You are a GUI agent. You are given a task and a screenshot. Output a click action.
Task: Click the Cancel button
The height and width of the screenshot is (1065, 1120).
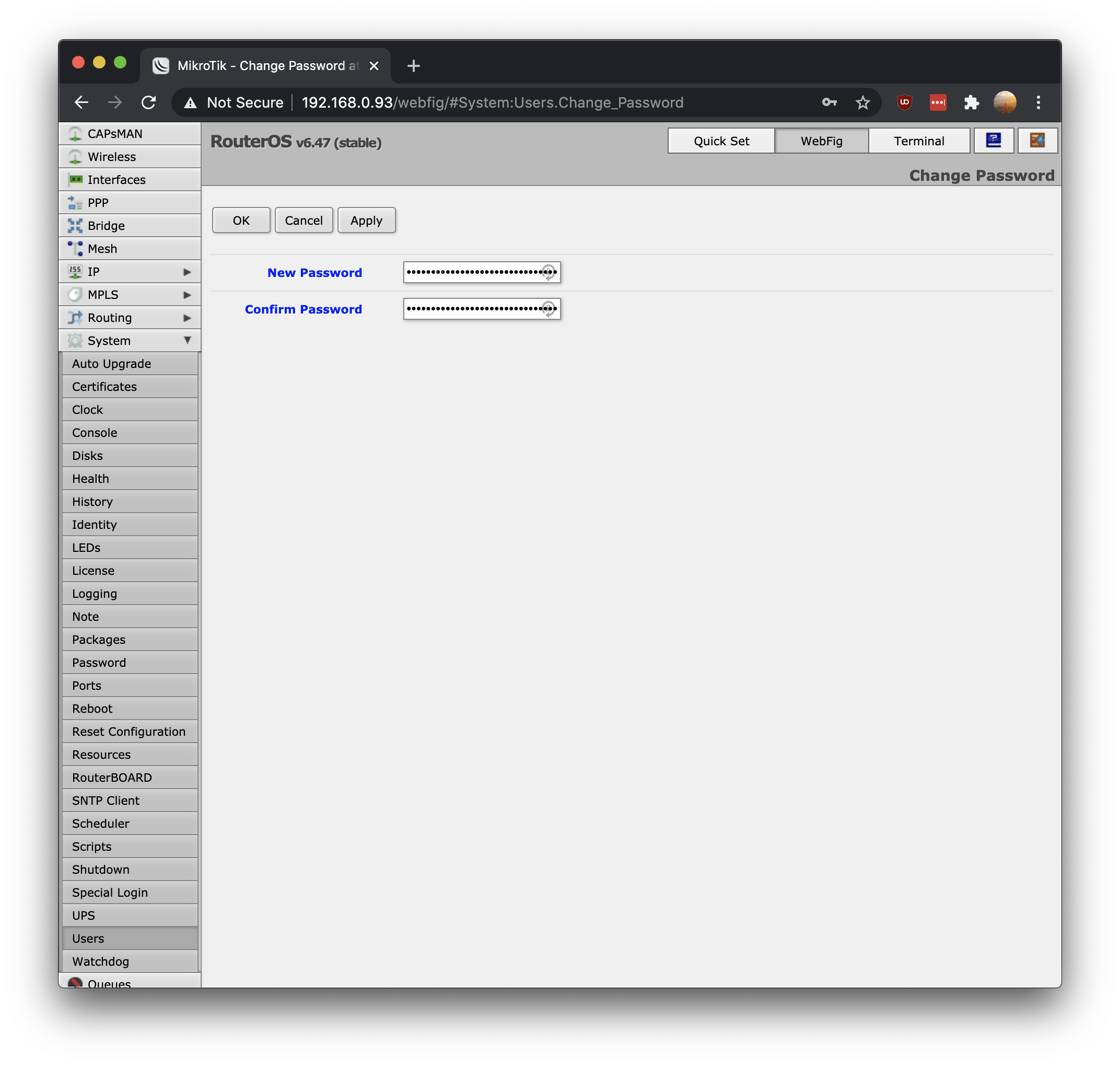303,220
